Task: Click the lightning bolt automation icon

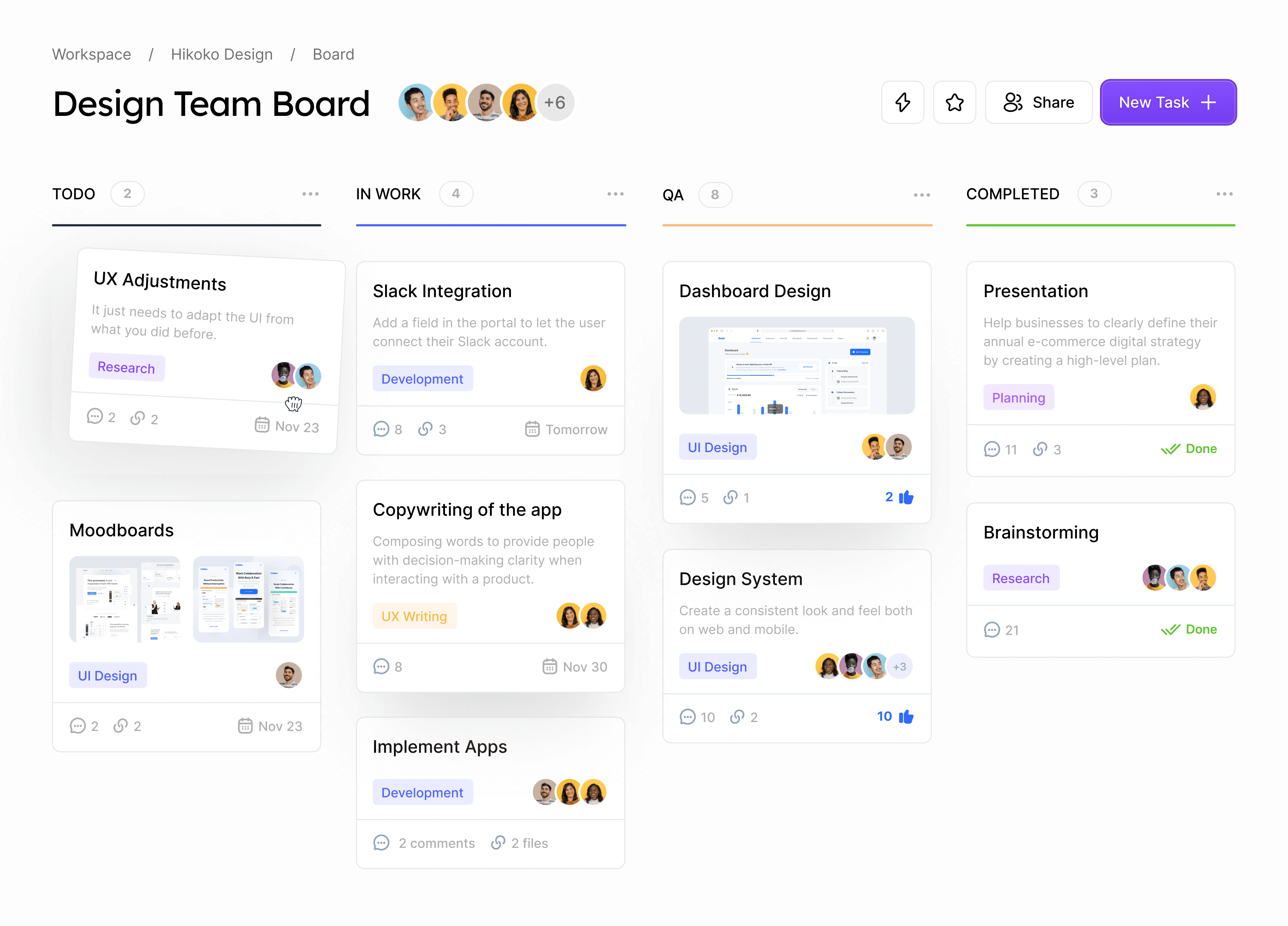Action: pyautogui.click(x=903, y=102)
